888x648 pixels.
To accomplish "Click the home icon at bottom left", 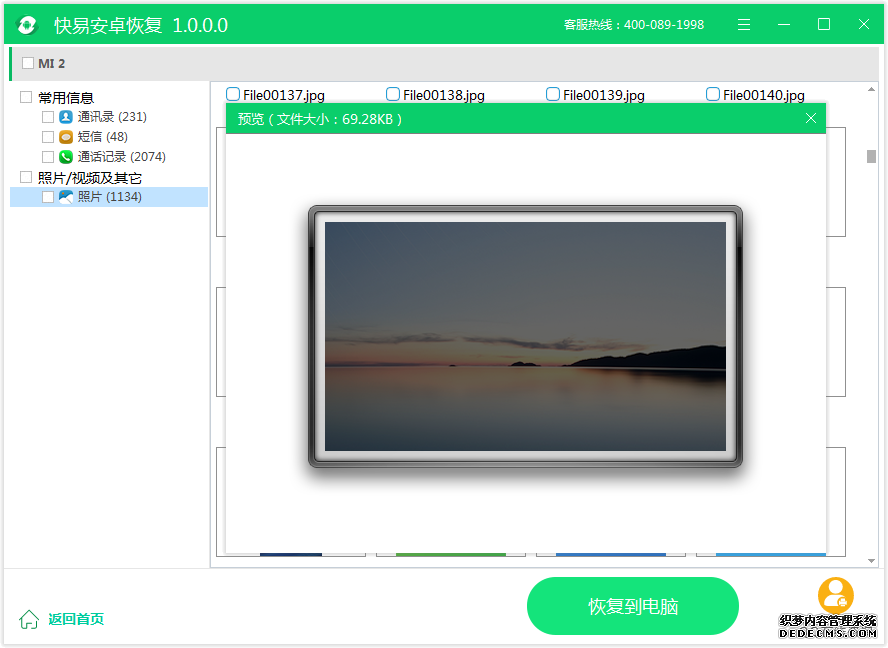I will [29, 619].
